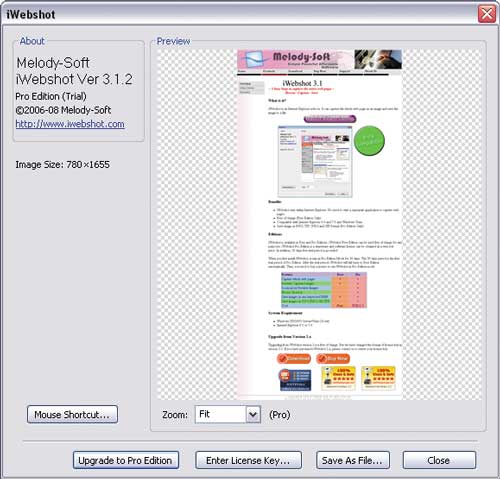Expand the Zoom dropdown arrow
The height and width of the screenshot is (479, 500).
pos(253,414)
